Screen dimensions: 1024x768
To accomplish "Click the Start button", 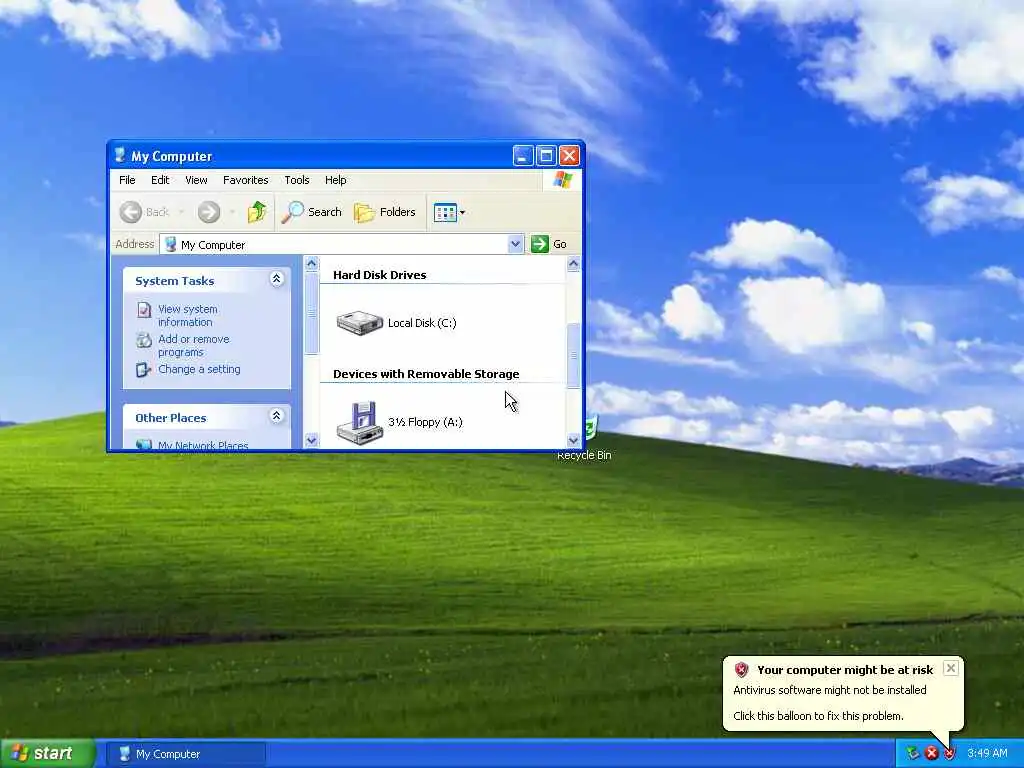I will tap(46, 754).
